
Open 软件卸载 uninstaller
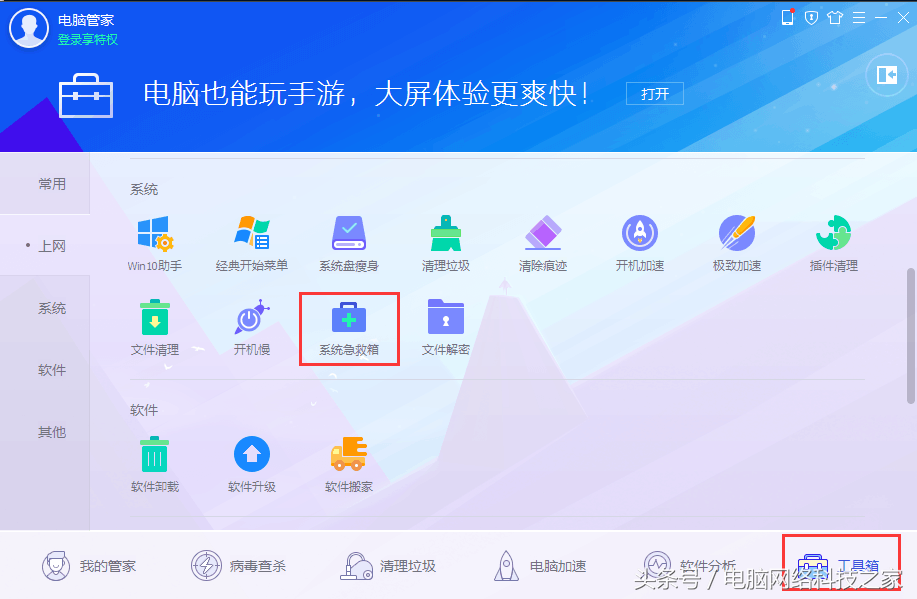pyautogui.click(x=155, y=464)
